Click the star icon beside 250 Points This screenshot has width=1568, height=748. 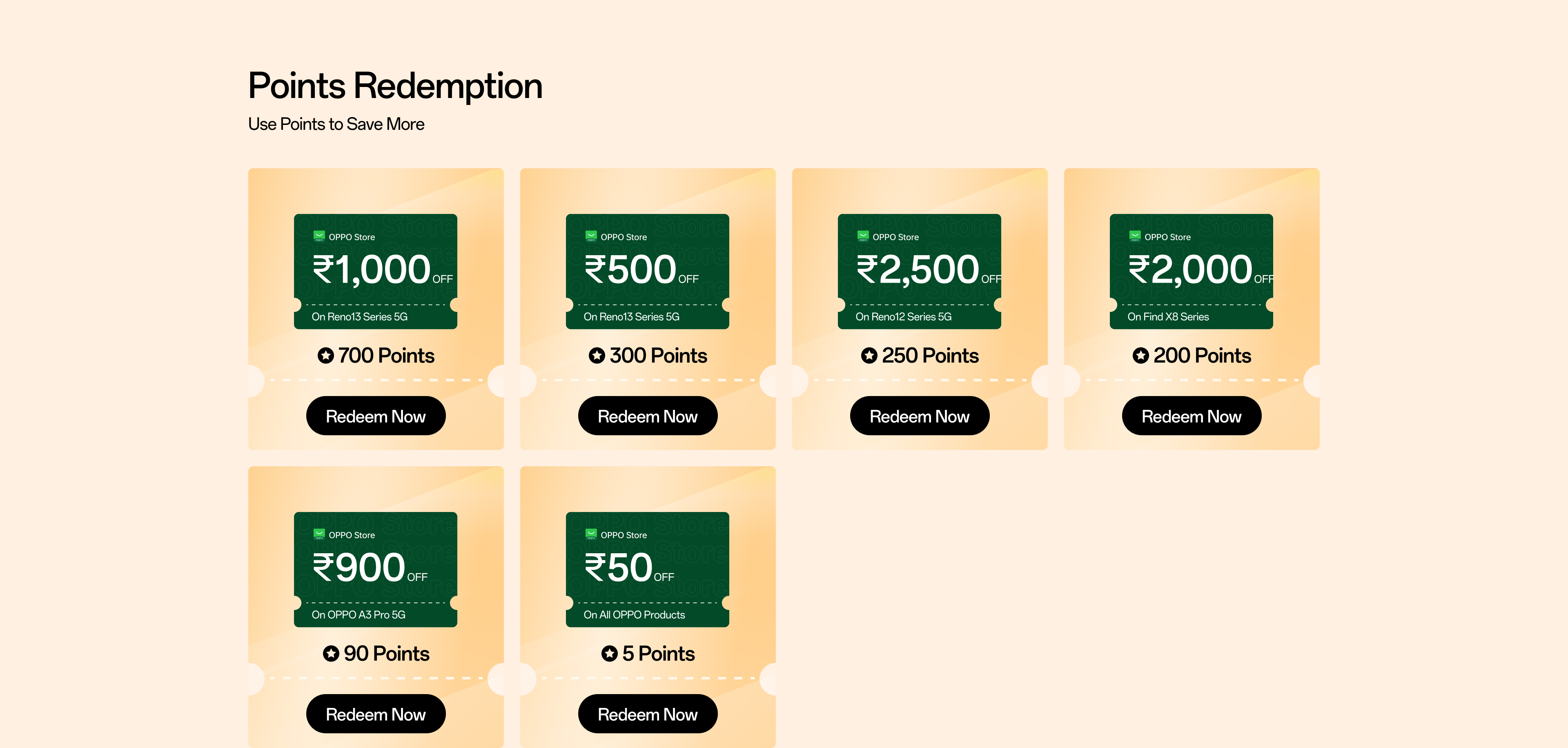point(869,356)
